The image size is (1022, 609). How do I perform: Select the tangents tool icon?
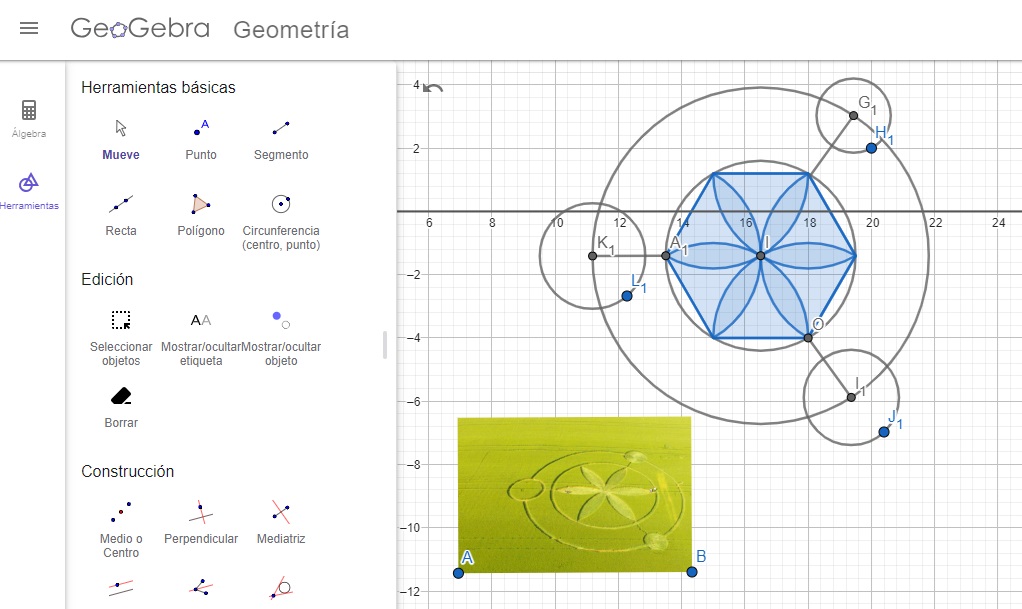point(281,587)
